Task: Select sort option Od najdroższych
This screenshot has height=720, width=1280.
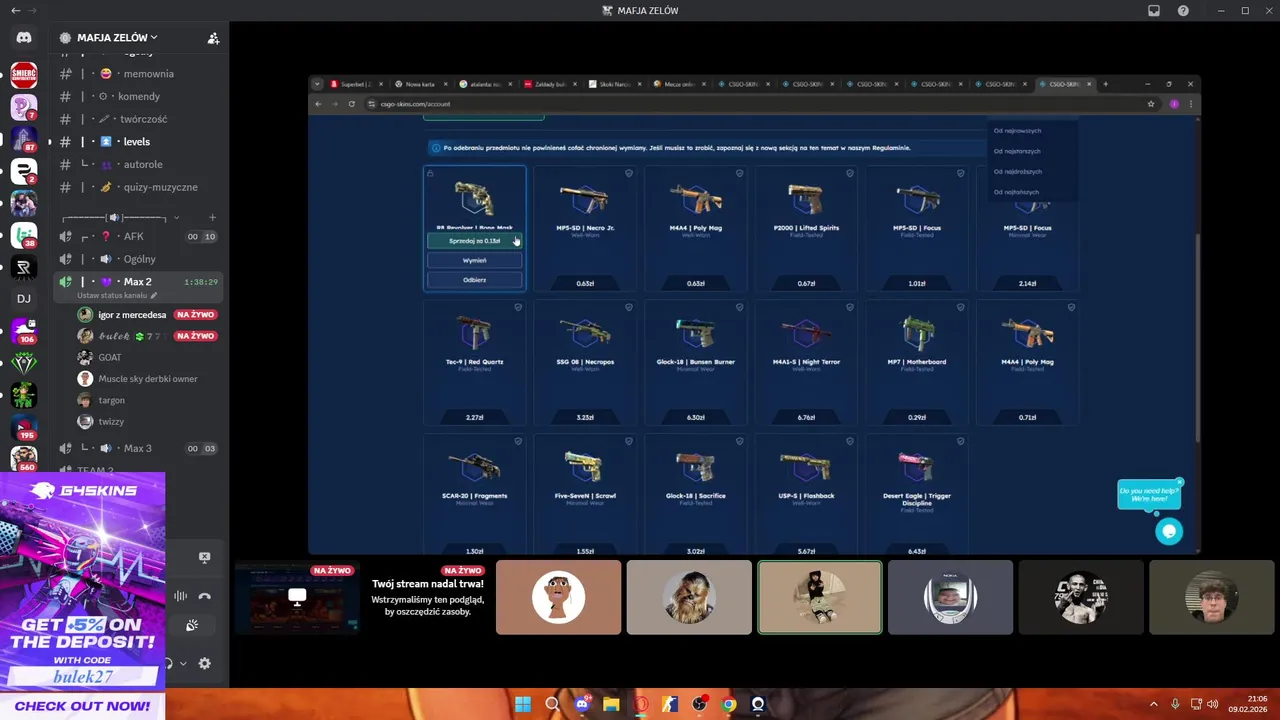Action: tap(1017, 172)
